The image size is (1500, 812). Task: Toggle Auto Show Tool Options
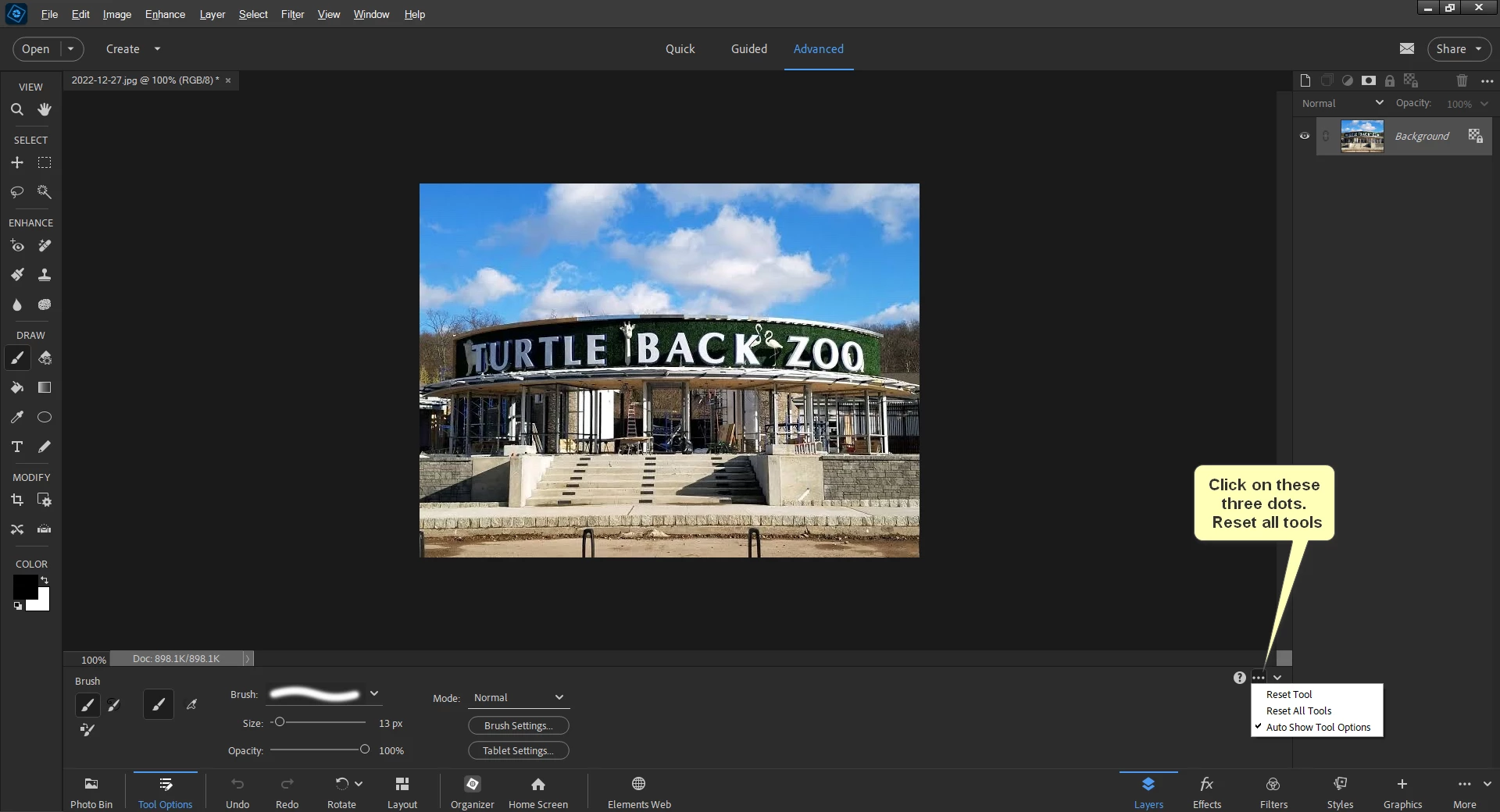(x=1317, y=727)
